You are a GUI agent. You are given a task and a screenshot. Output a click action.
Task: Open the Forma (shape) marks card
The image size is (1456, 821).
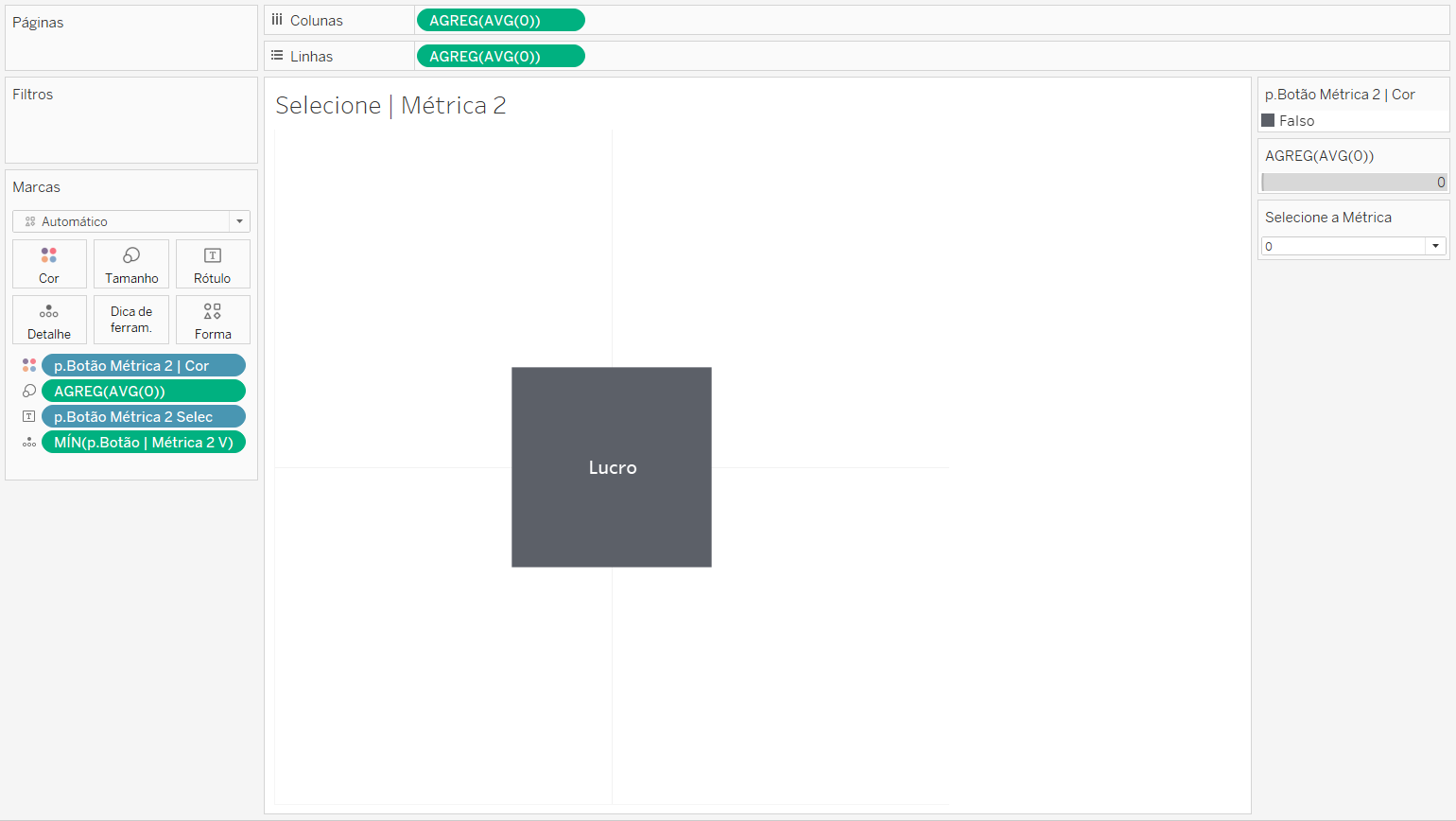213,320
